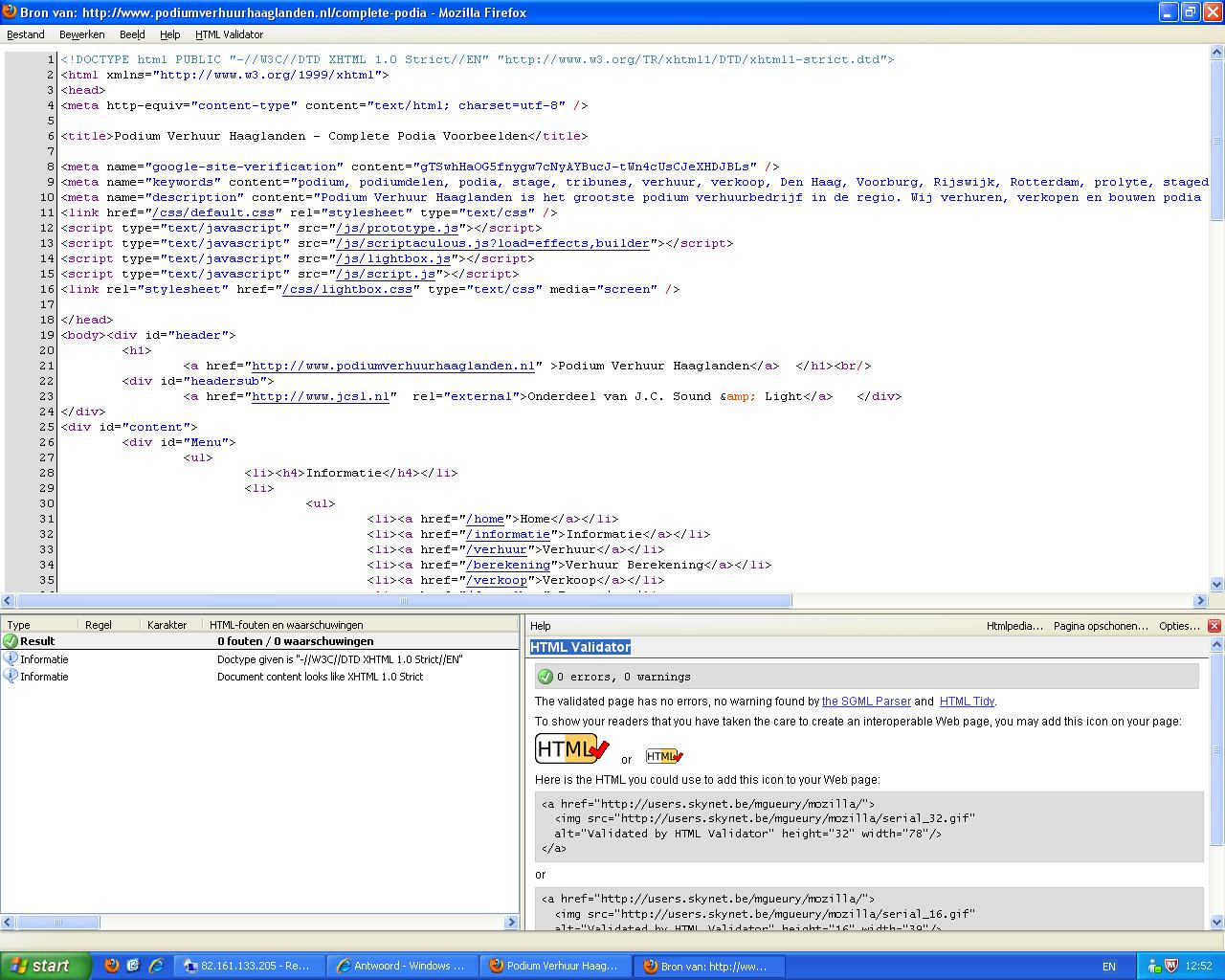Click the EN language indicator
The image size is (1225, 980).
tap(1109, 967)
